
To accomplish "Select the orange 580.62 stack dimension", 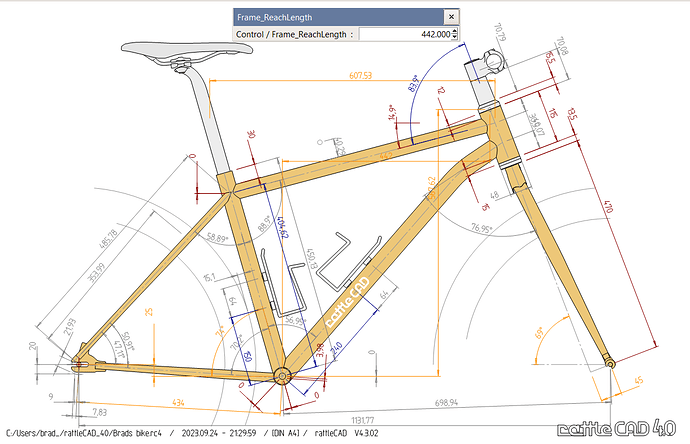I will point(432,188).
